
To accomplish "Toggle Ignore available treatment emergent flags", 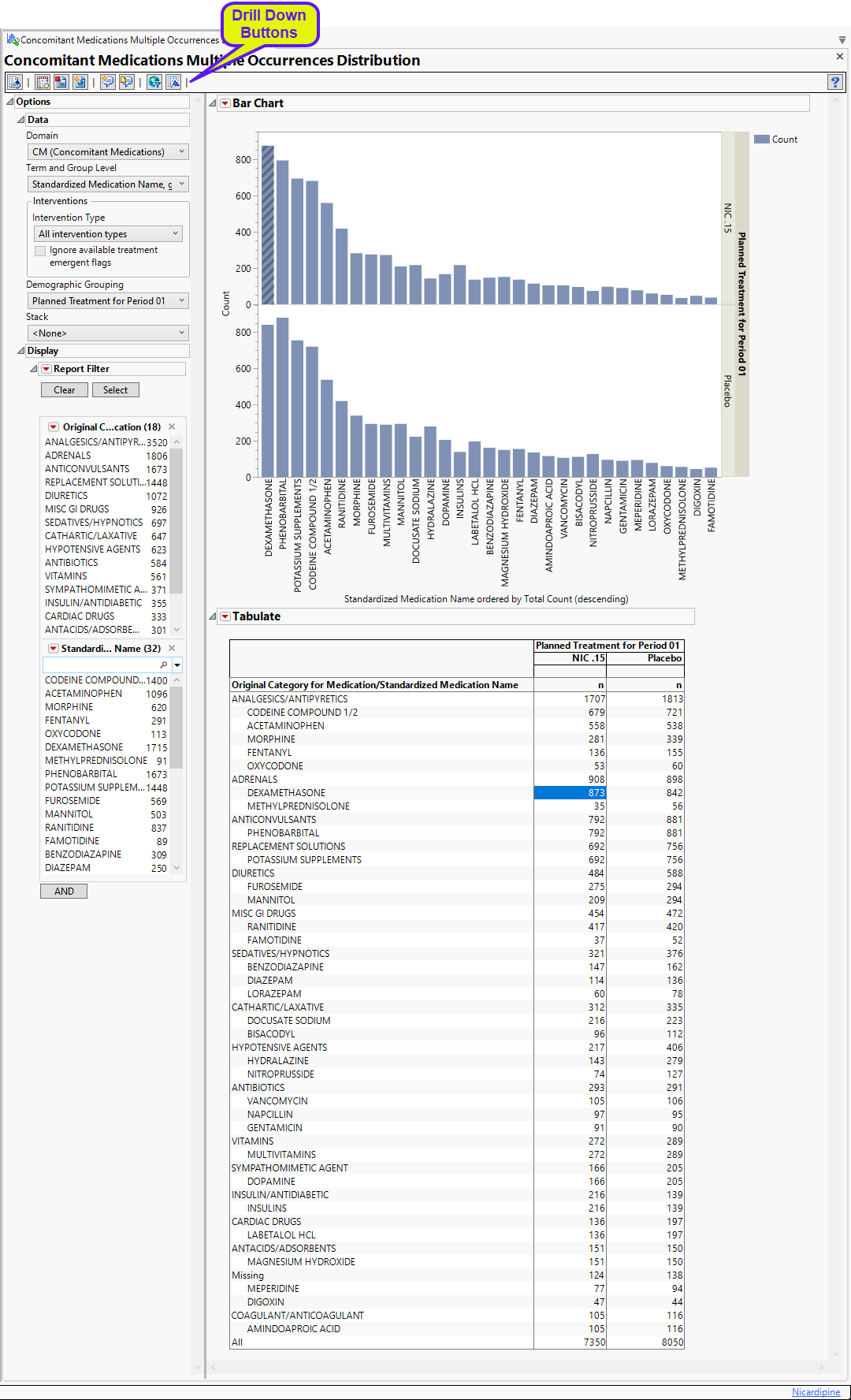I will click(x=40, y=251).
